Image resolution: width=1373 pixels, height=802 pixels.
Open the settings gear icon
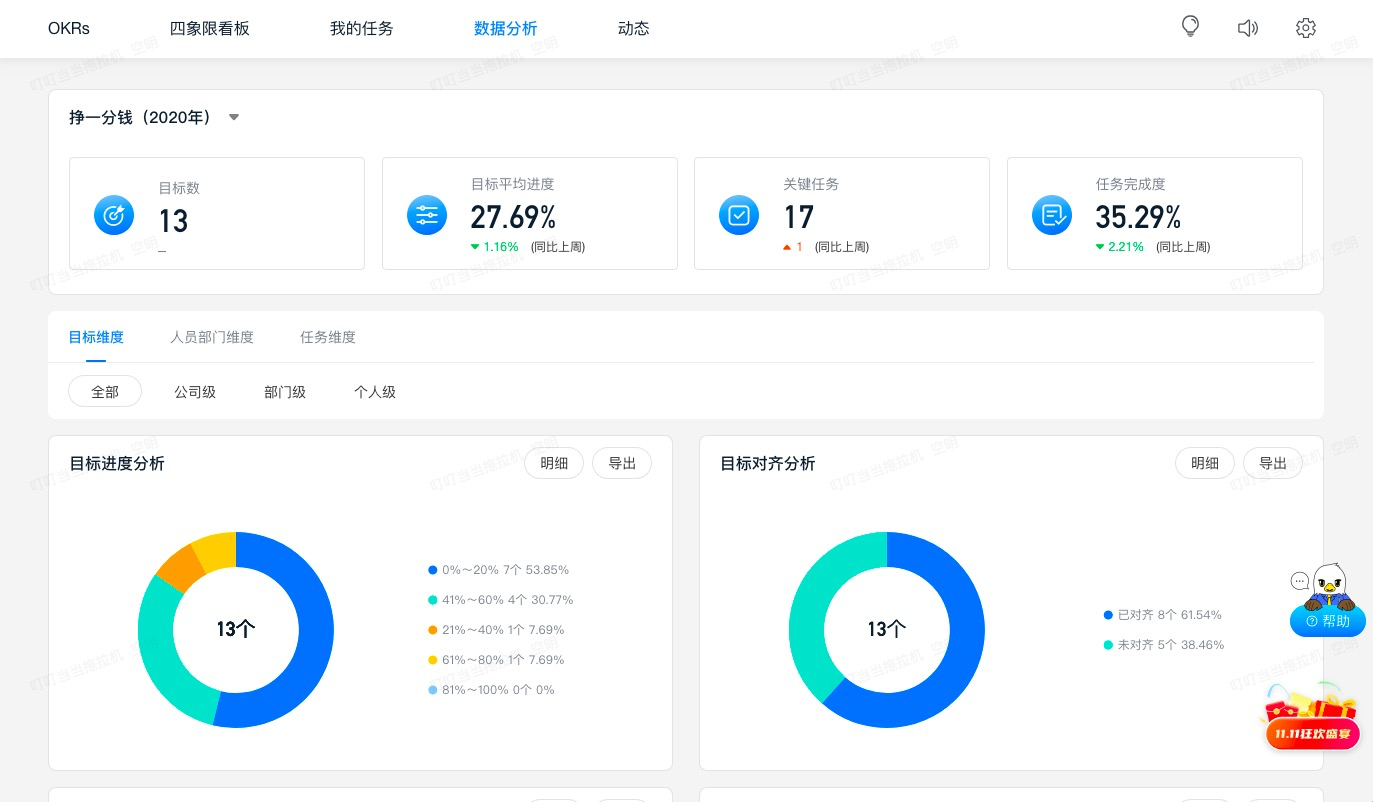point(1306,28)
